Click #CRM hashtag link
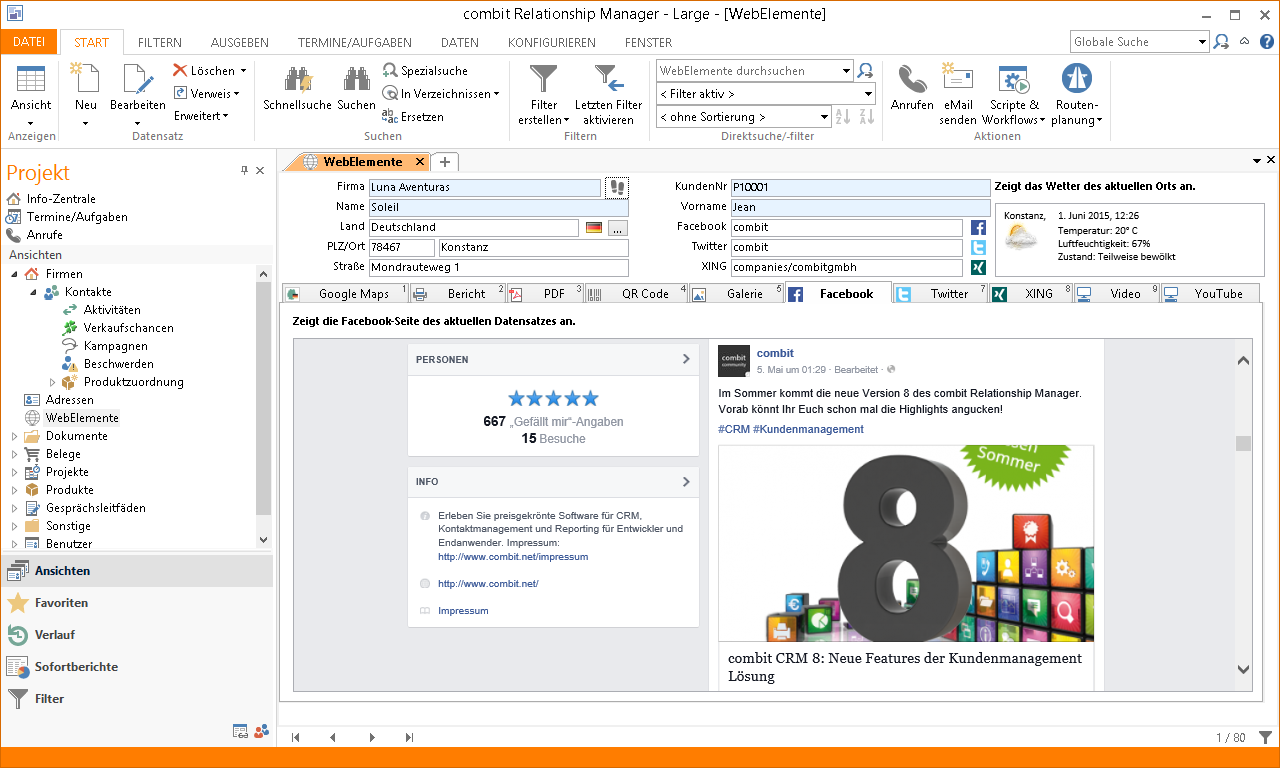1280x768 pixels. click(x=733, y=429)
